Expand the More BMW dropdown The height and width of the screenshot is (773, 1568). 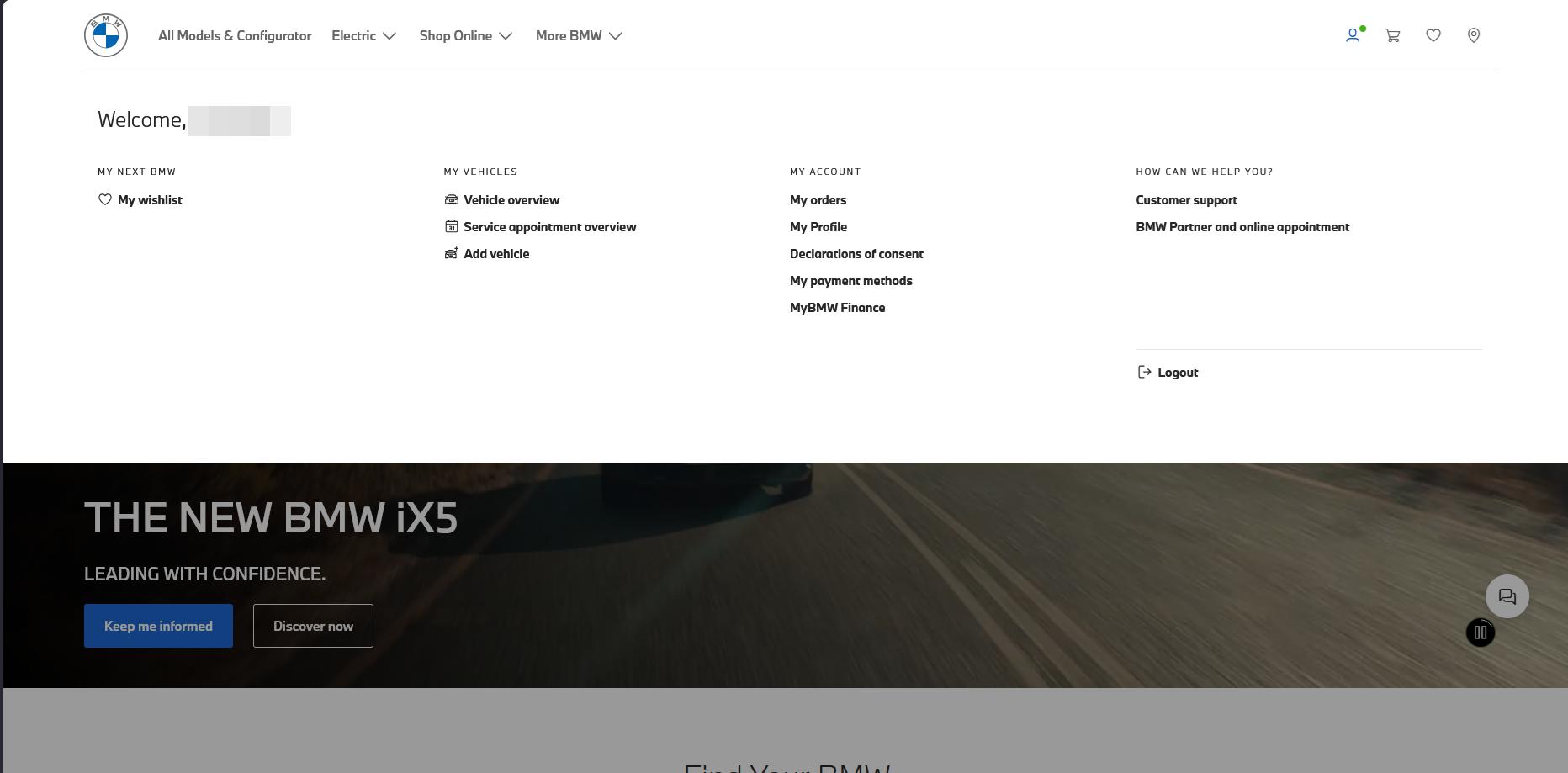click(579, 35)
